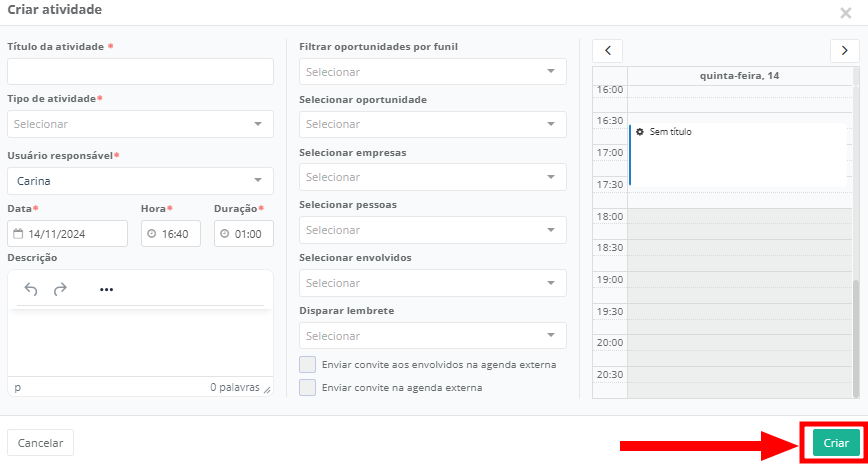Click the undo arrow in description editor

pyautogui.click(x=31, y=289)
